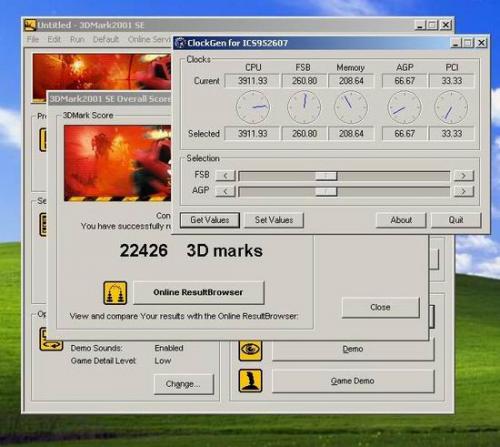Click the 3DMark2001 SE title bar icon
Viewport: 500px width, 447px height.
coord(30,25)
